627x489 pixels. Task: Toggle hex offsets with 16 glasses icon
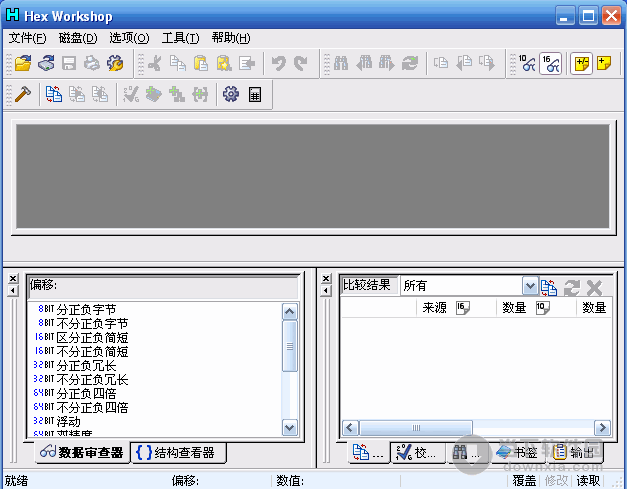pyautogui.click(x=550, y=64)
